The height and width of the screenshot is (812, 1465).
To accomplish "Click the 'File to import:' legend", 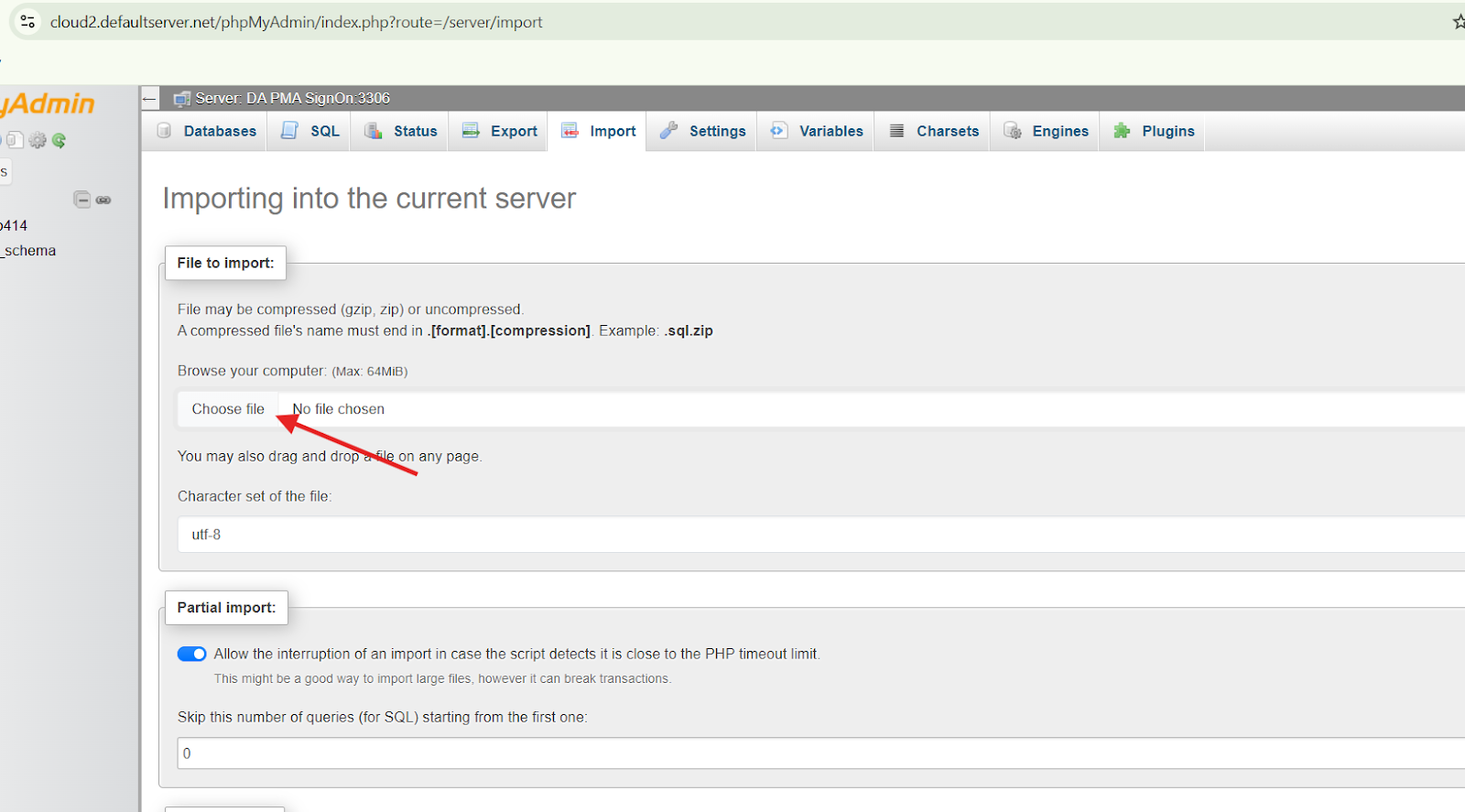I will click(x=225, y=263).
